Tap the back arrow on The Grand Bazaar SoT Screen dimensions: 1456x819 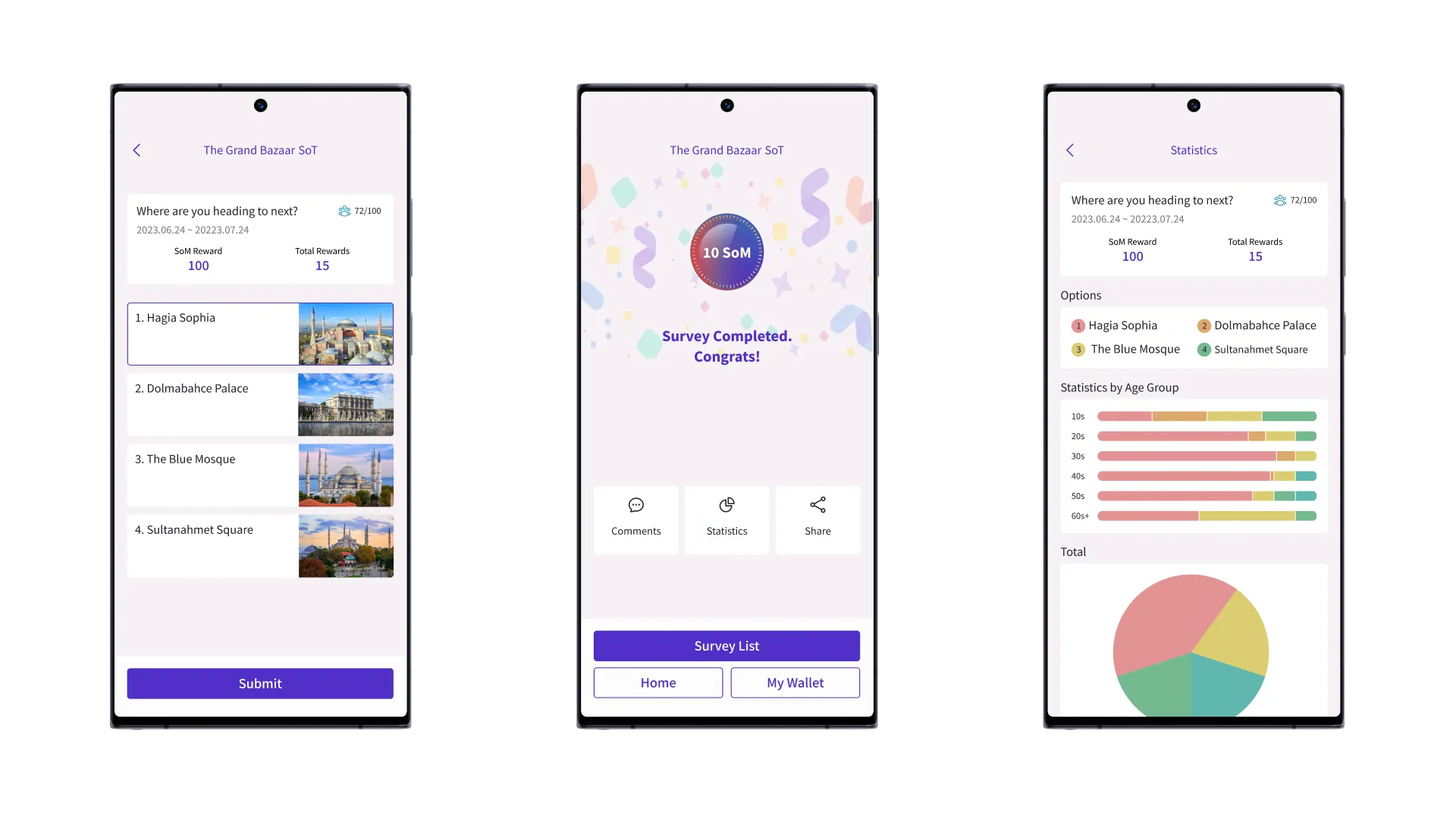(x=137, y=149)
